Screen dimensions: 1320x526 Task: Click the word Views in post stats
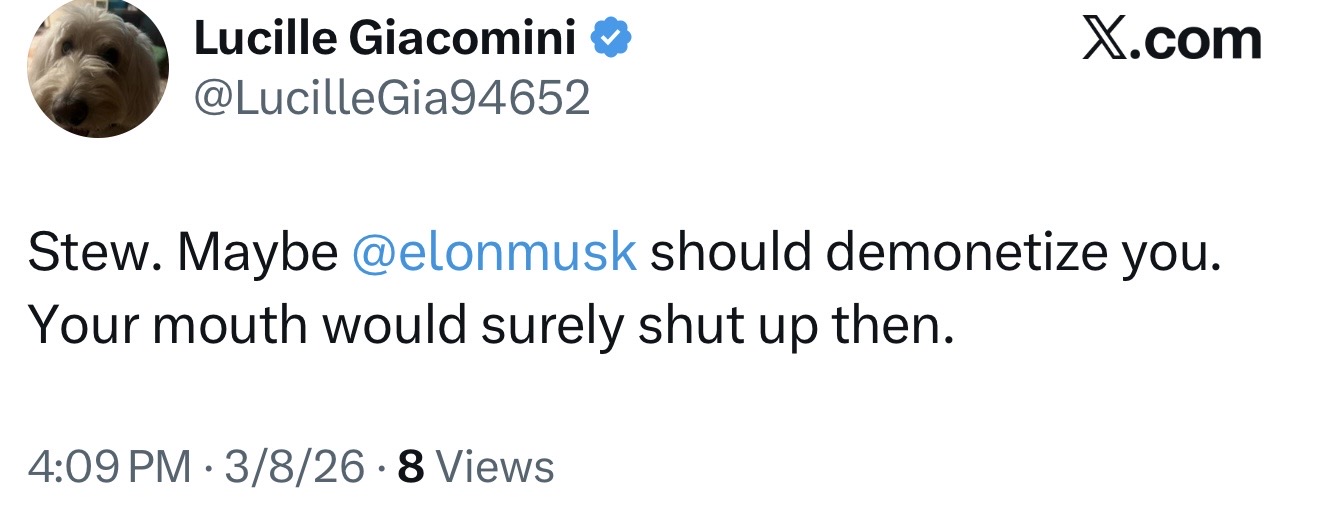pyautogui.click(x=495, y=467)
